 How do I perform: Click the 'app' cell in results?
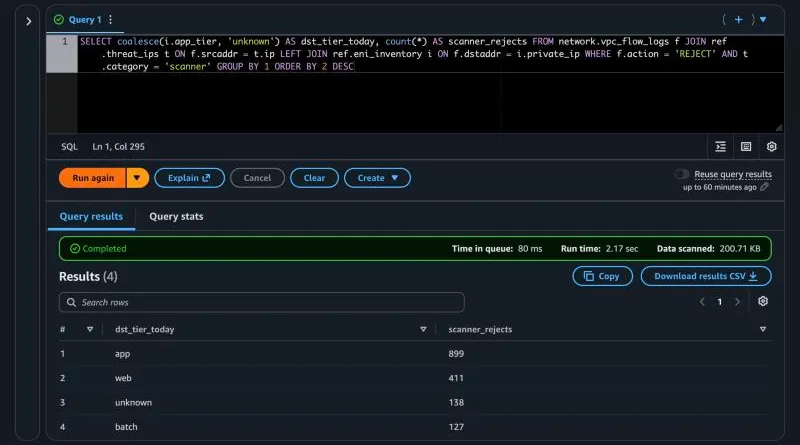122,354
